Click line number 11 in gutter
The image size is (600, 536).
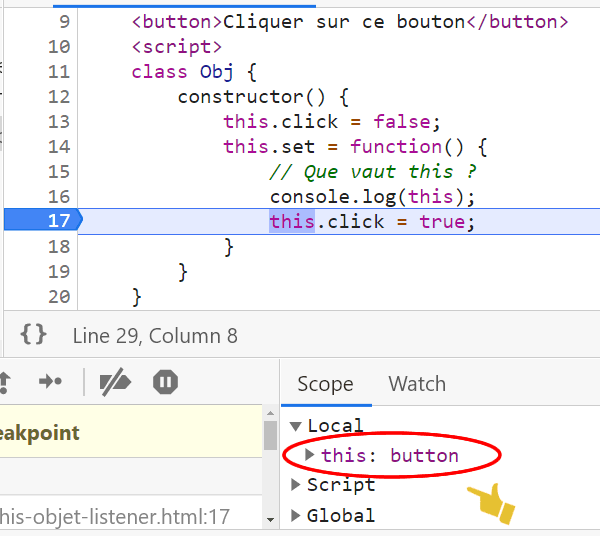(59, 72)
